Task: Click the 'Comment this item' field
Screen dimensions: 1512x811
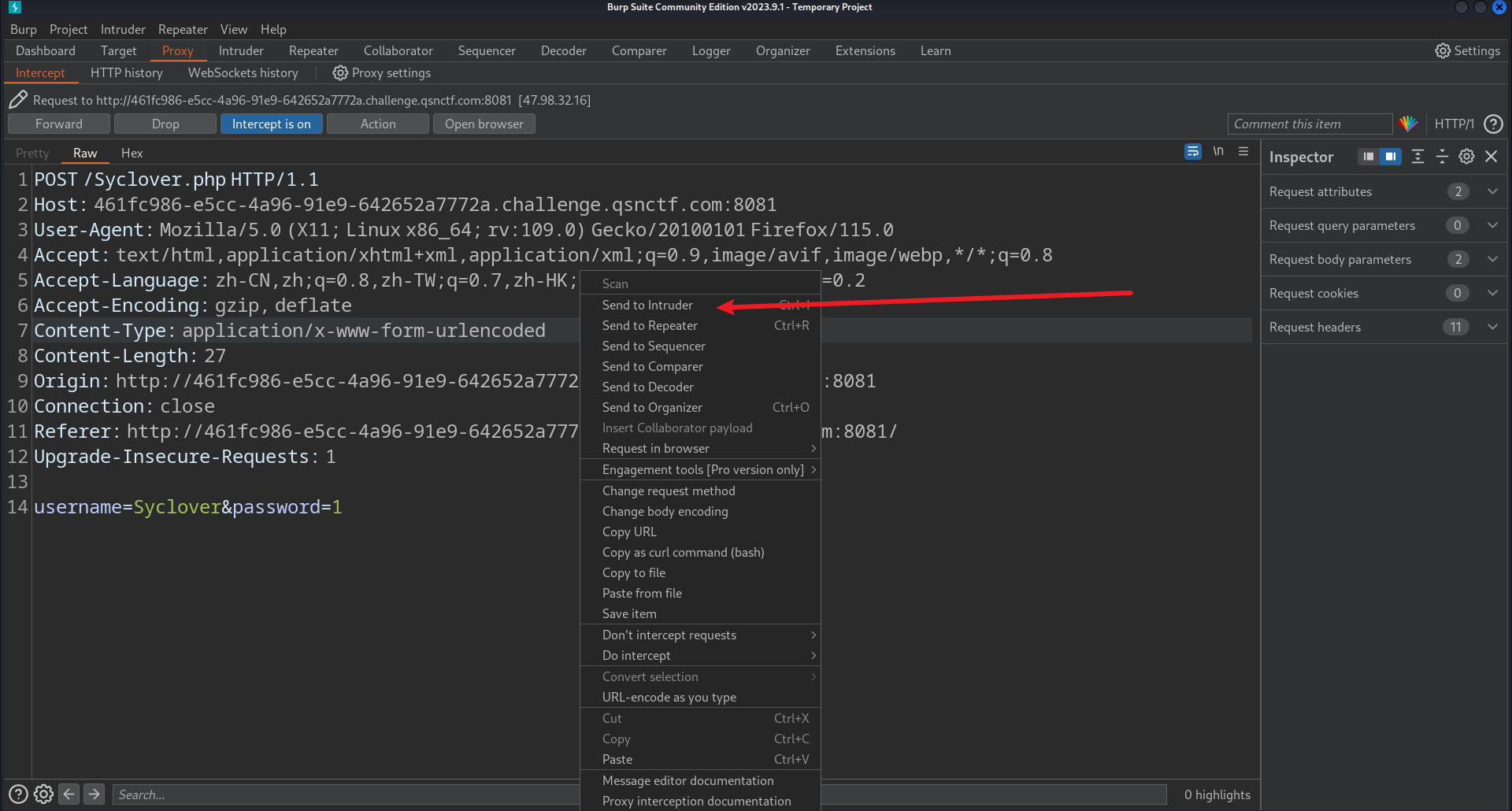Action: (1309, 124)
